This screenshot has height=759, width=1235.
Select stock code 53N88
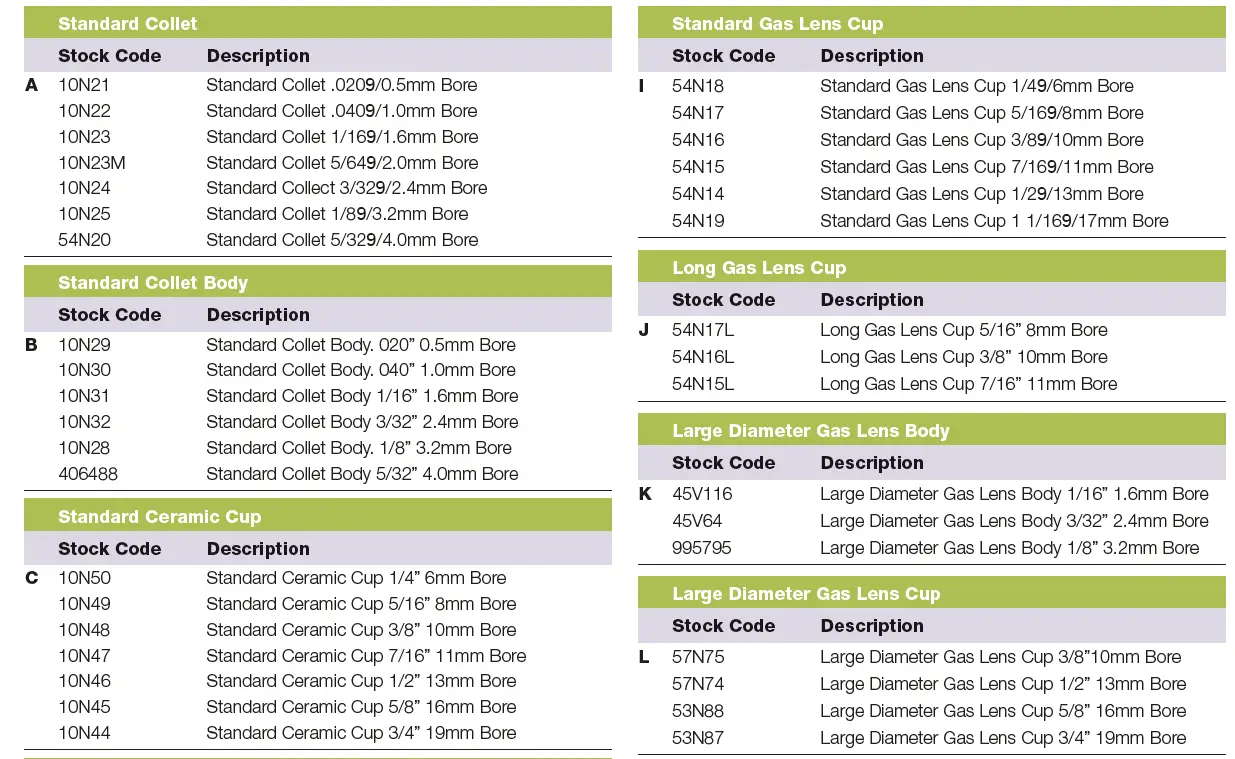(698, 711)
